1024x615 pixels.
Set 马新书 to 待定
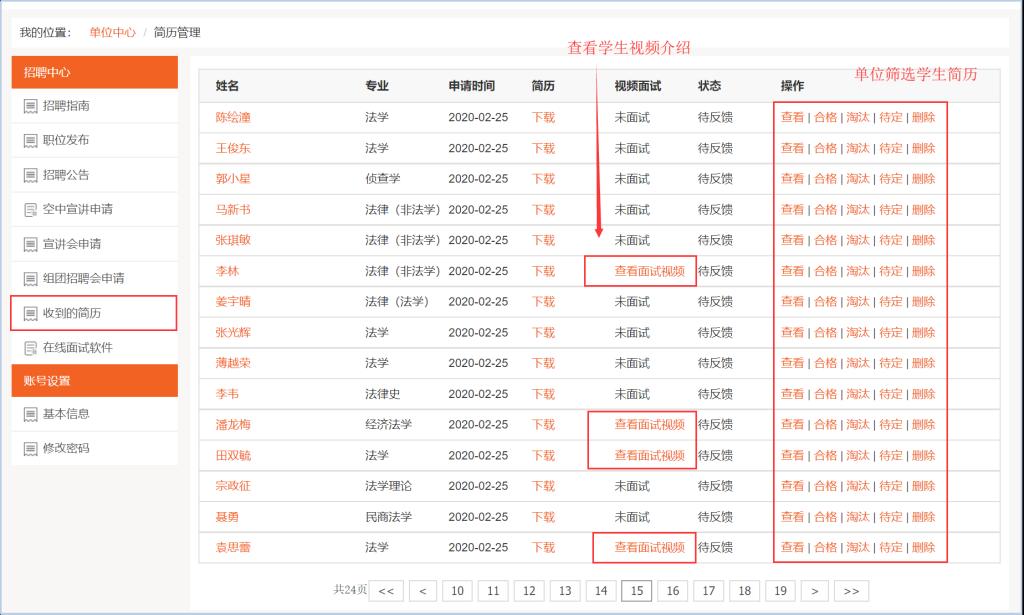tap(890, 210)
